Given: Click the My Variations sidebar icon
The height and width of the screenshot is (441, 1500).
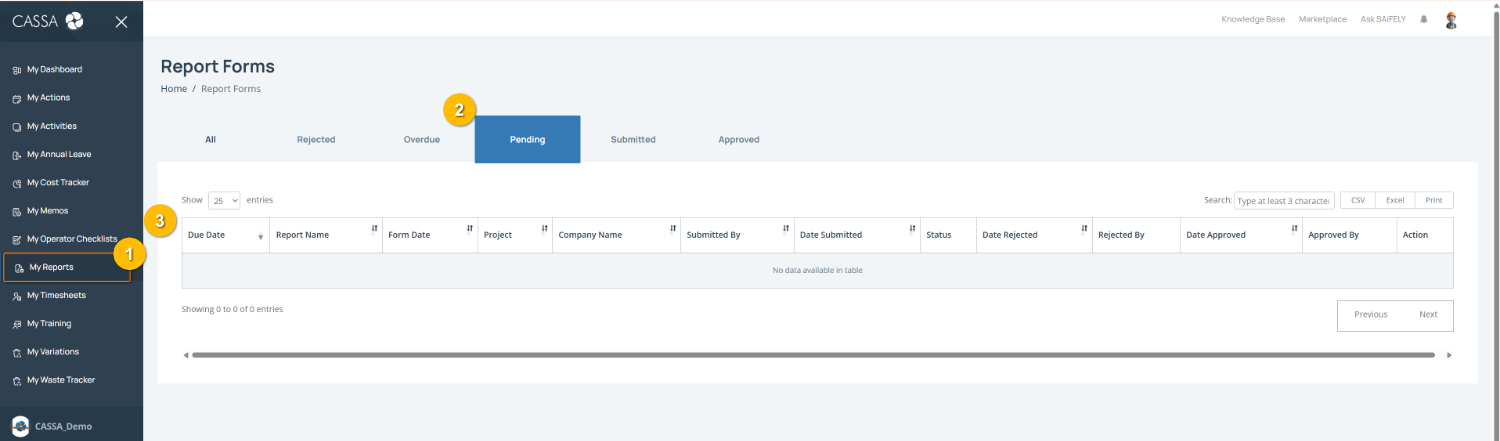Looking at the screenshot, I should click(x=16, y=352).
